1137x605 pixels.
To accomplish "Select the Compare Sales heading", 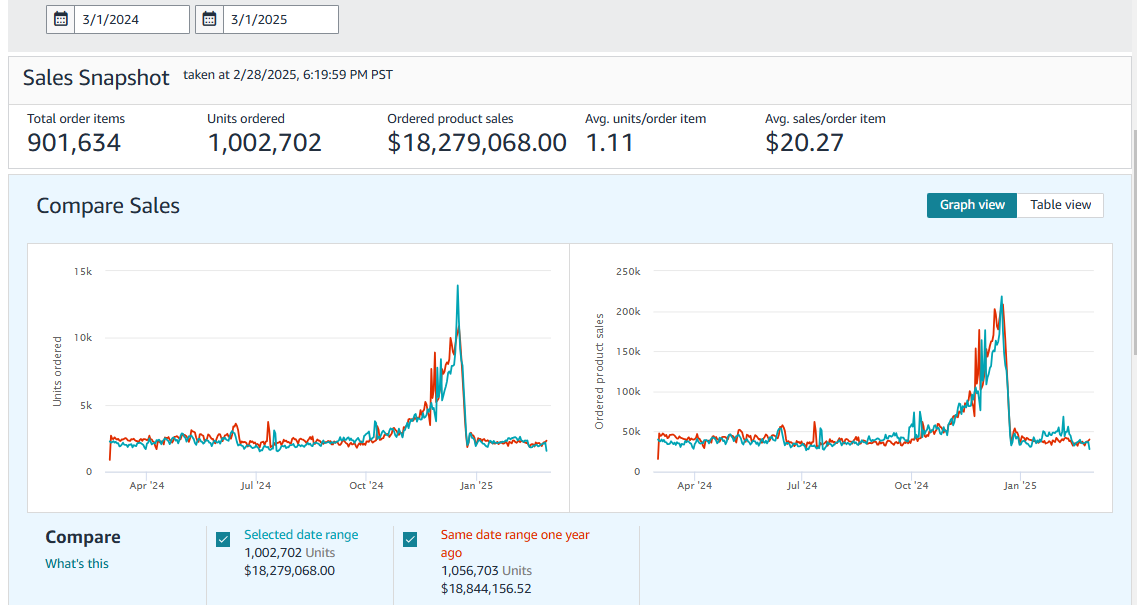I will [108, 206].
